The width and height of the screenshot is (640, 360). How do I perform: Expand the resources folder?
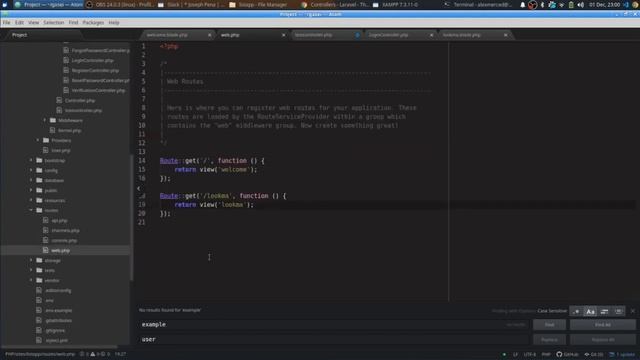pos(31,200)
